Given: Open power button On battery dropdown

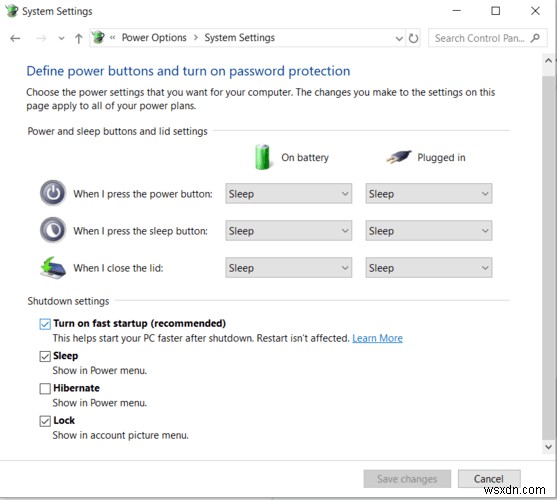Looking at the screenshot, I should coord(288,194).
